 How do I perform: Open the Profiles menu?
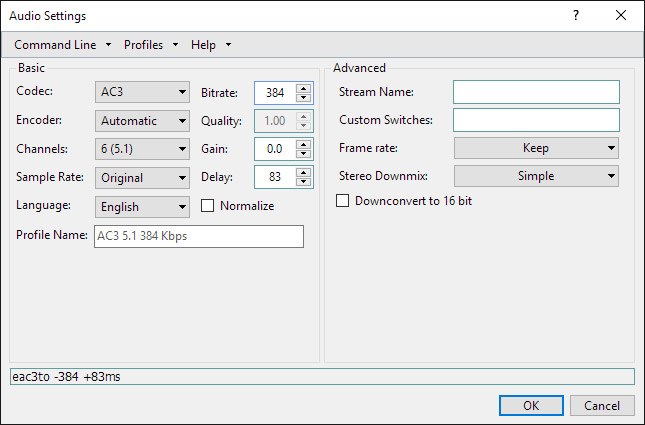(x=150, y=45)
